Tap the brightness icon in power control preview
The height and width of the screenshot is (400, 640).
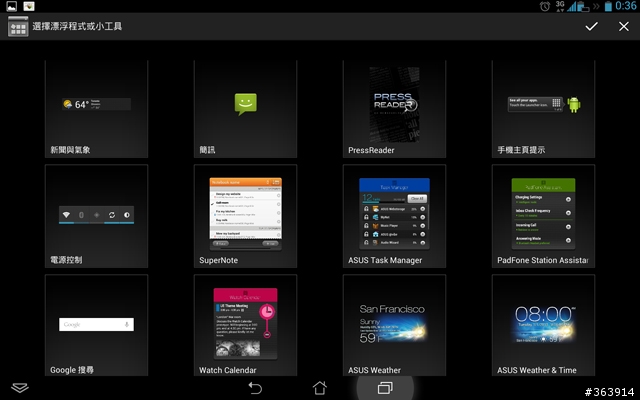[127, 215]
